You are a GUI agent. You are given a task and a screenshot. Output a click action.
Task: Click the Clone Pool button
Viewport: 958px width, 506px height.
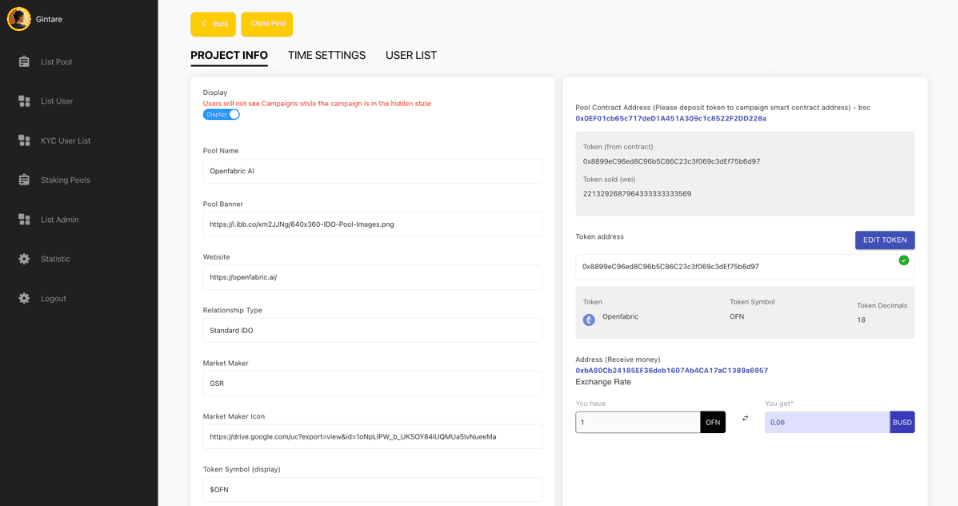click(267, 24)
